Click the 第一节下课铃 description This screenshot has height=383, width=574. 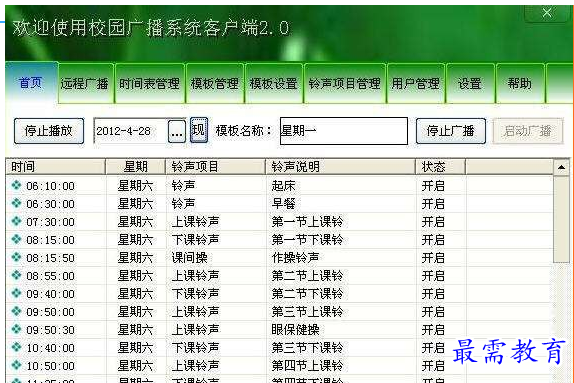[x=307, y=239]
